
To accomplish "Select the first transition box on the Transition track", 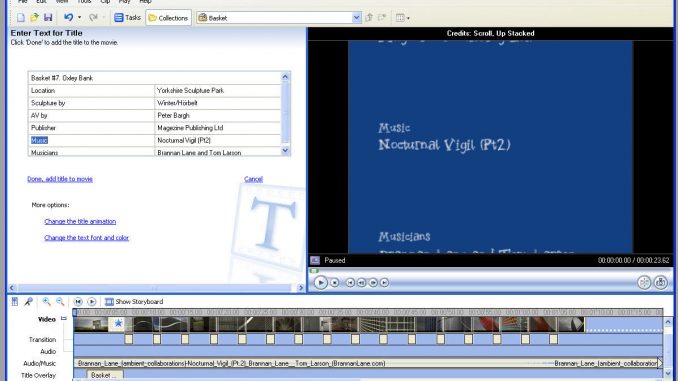I will 129,339.
